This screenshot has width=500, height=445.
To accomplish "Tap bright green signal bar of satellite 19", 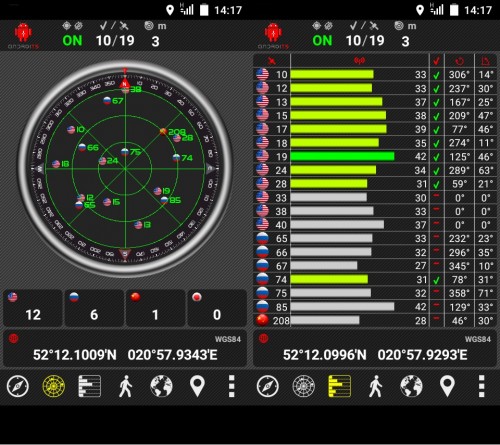I will pos(342,156).
